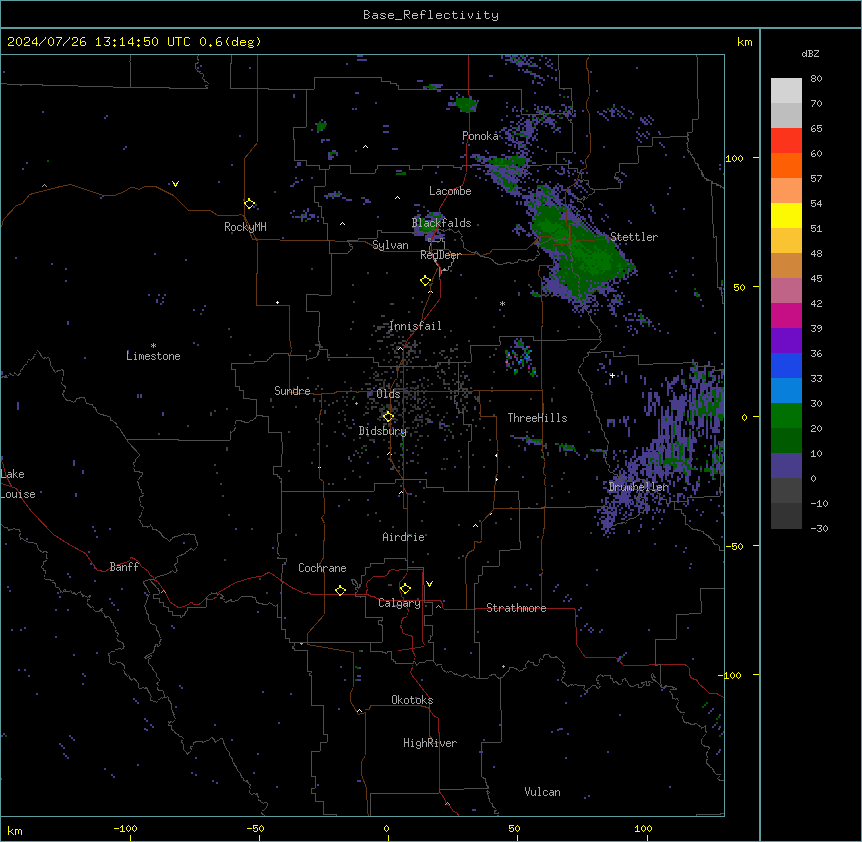This screenshot has width=862, height=842.
Task: Click the Sundre label
Action: pos(292,391)
